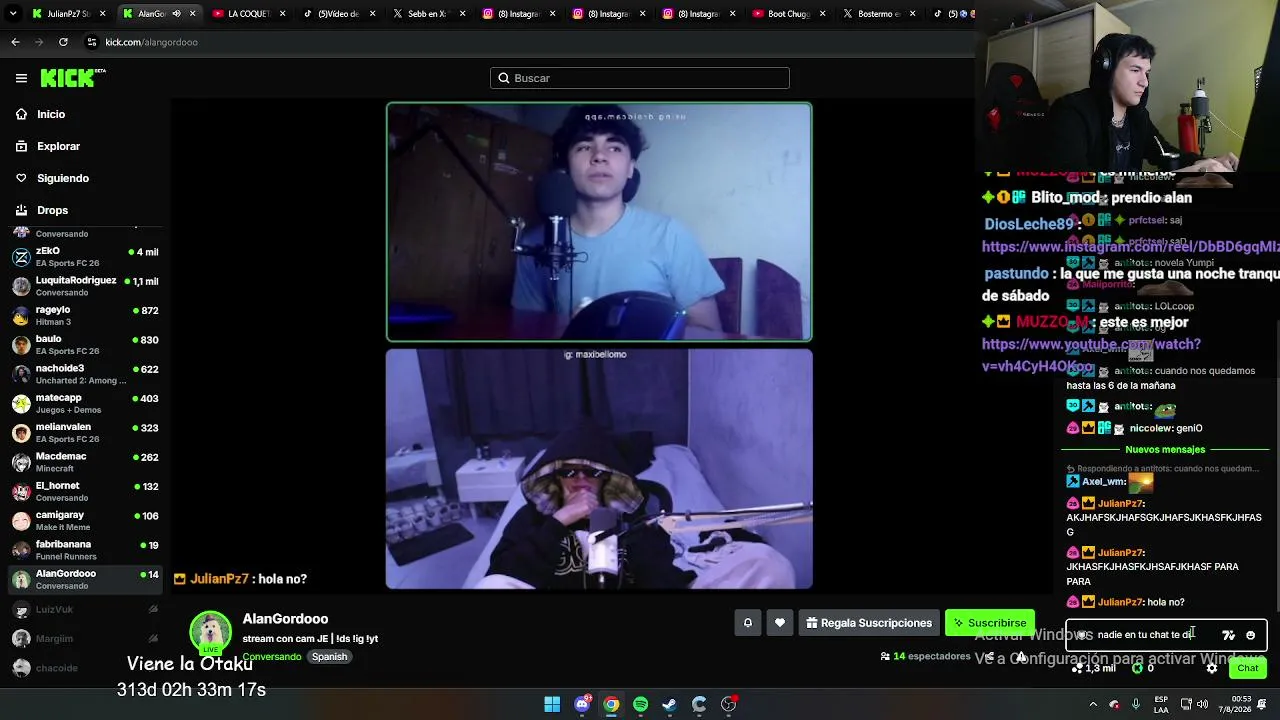
Task: Click the green Suscribirse button
Action: coord(990,623)
